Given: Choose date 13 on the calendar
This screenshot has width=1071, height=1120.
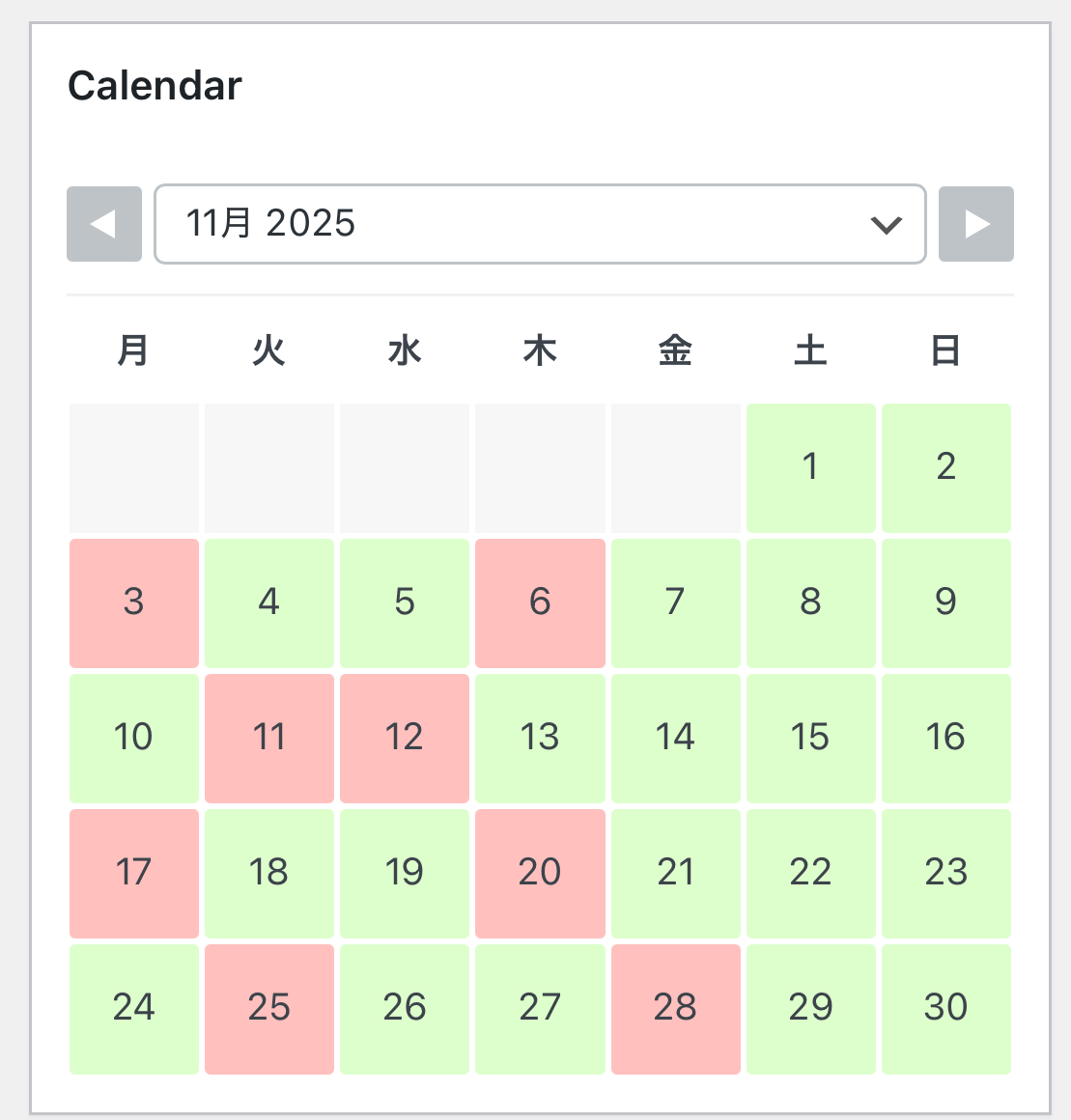Looking at the screenshot, I should [540, 738].
